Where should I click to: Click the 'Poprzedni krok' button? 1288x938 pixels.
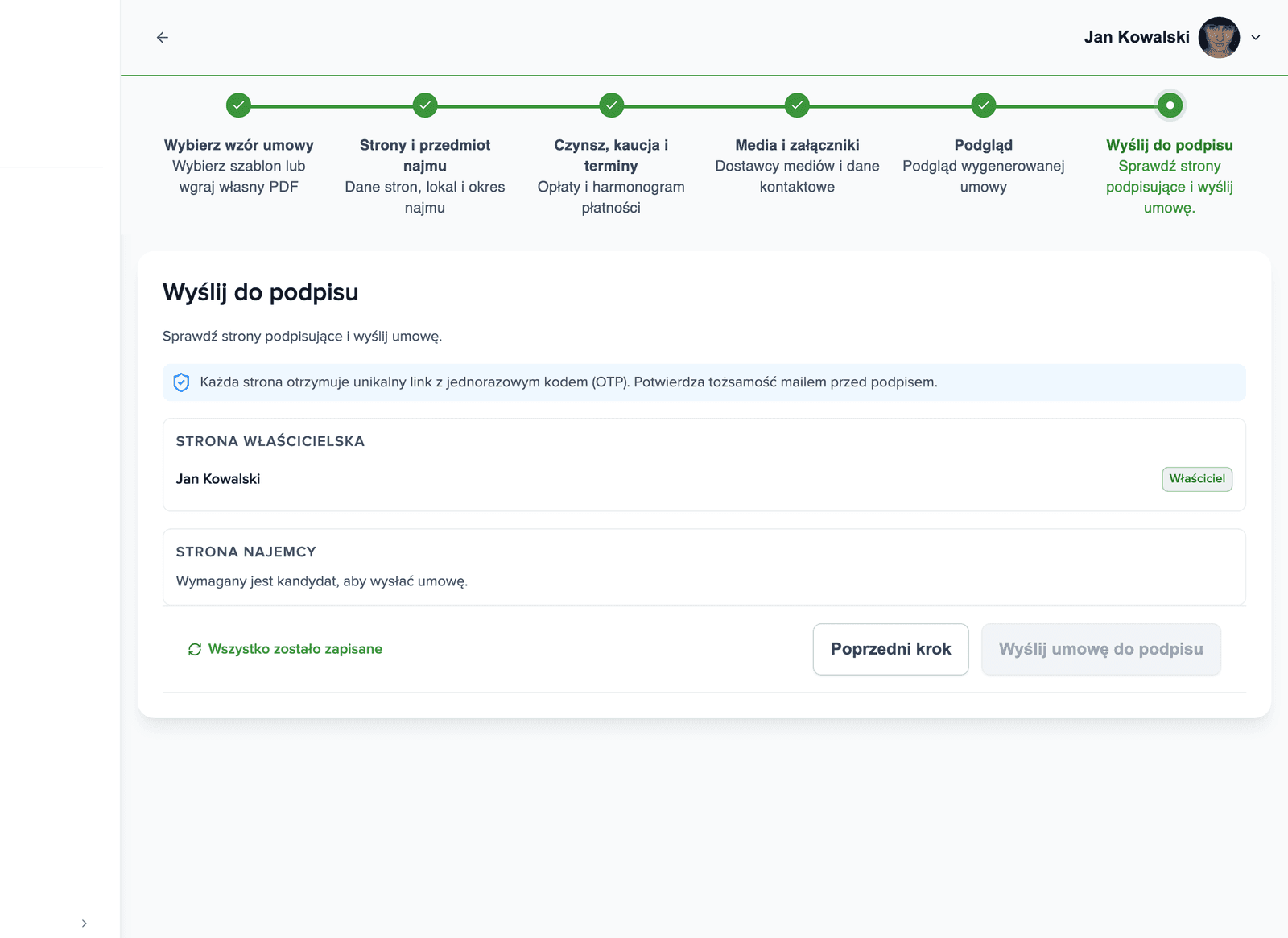click(890, 649)
